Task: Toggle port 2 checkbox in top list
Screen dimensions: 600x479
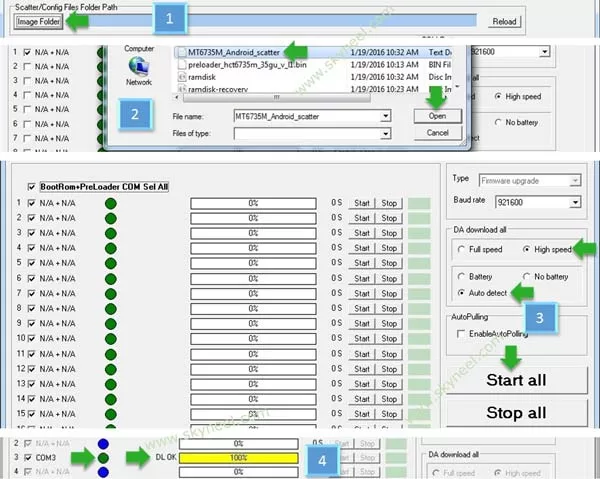Action: pos(27,67)
